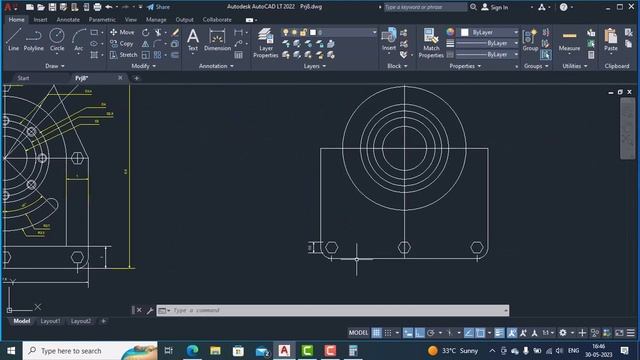This screenshot has width=640, height=360.
Task: Select the Line drawing tool
Action: (x=13, y=40)
